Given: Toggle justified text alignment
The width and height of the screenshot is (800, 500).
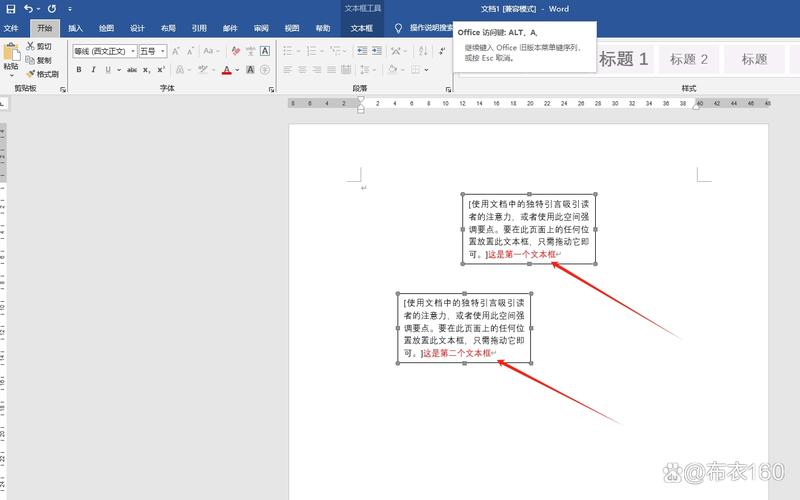Looking at the screenshot, I should coord(332,69).
